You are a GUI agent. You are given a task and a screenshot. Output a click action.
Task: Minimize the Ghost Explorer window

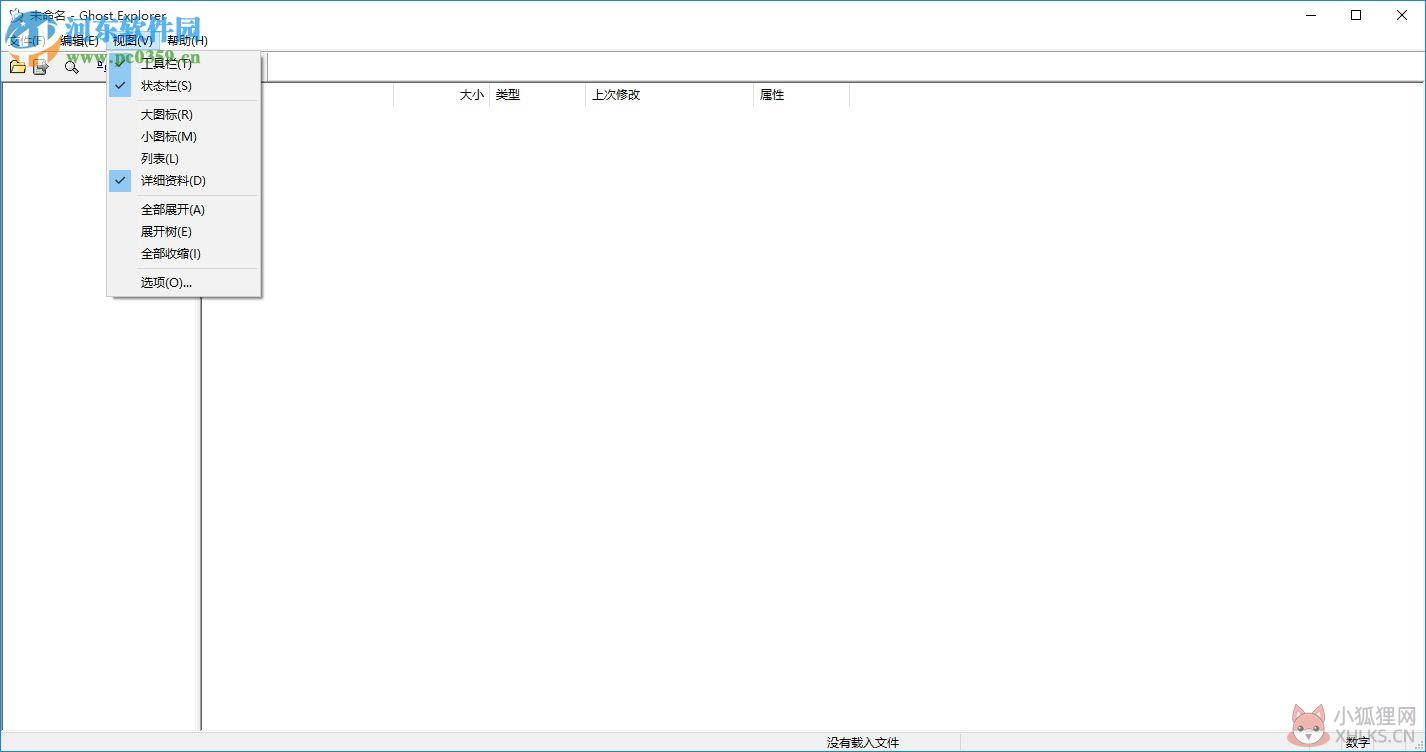1310,15
